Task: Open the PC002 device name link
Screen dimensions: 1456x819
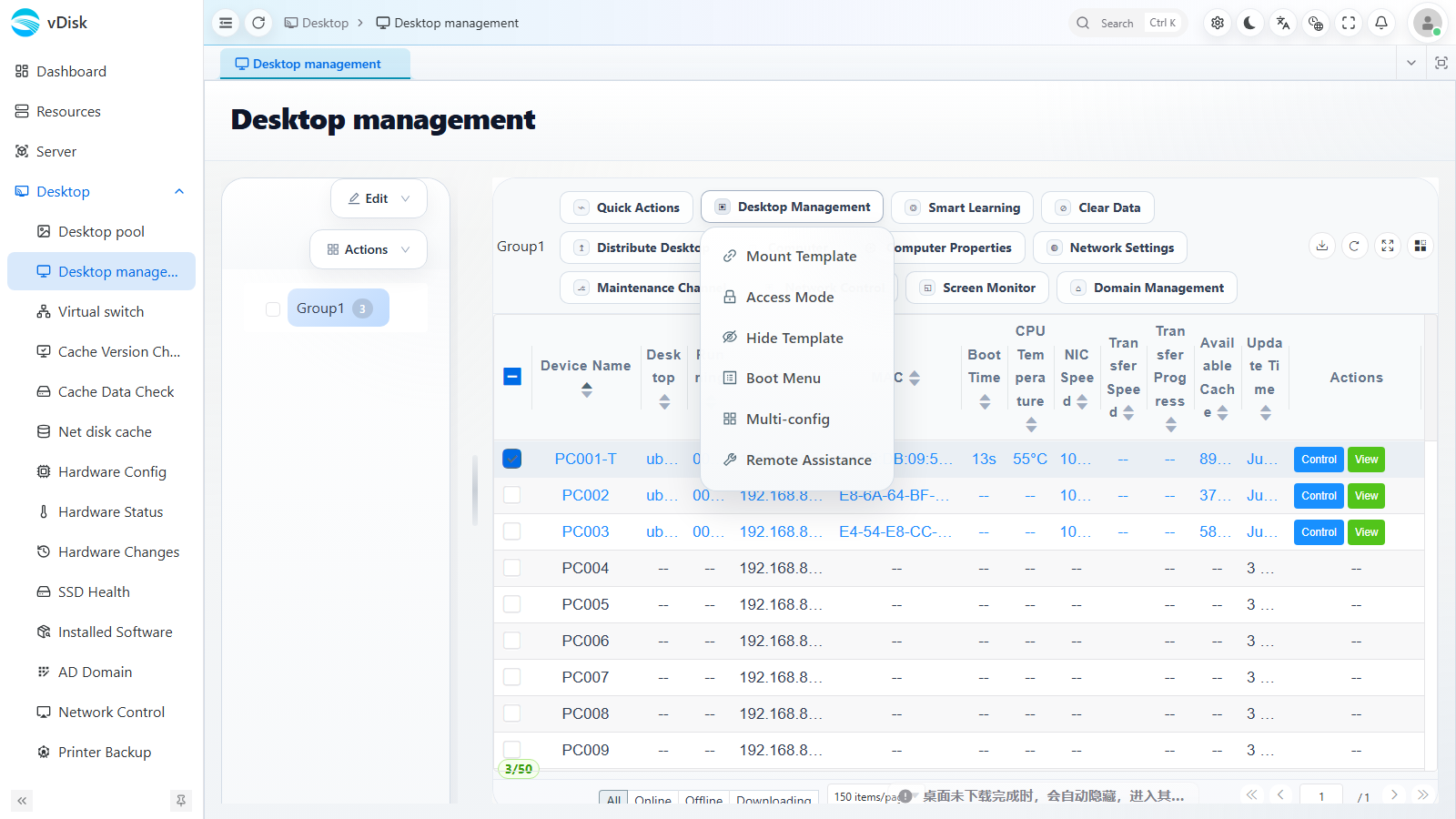Action: tap(585, 495)
